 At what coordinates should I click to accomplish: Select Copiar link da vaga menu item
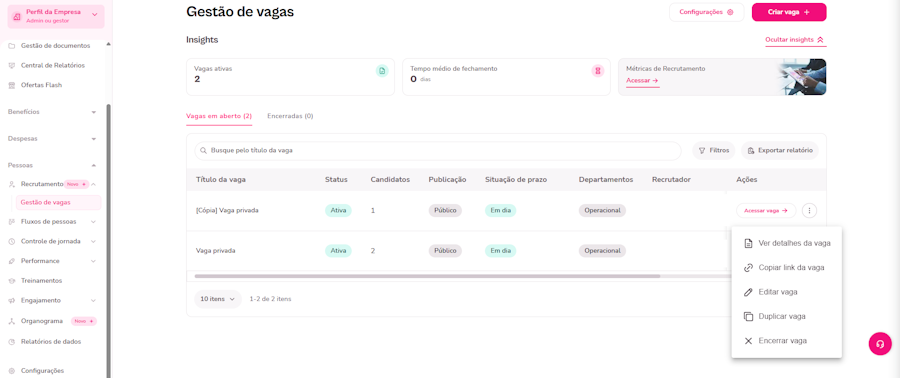[x=786, y=268]
